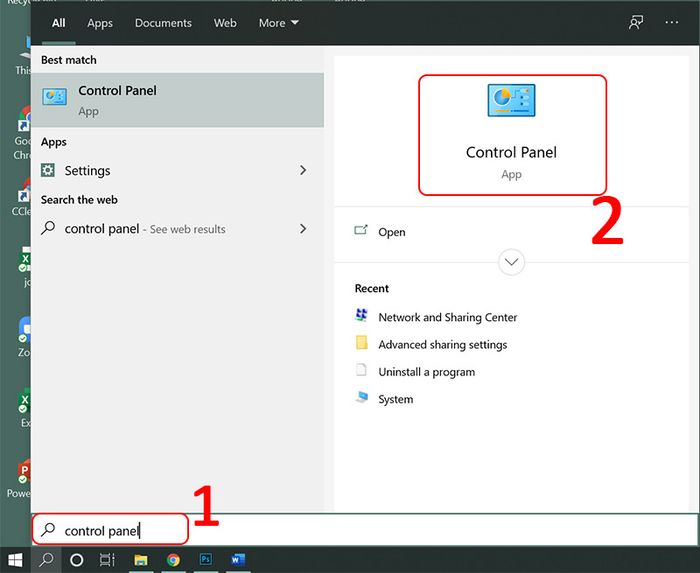Click the Search the web heading

pyautogui.click(x=79, y=199)
